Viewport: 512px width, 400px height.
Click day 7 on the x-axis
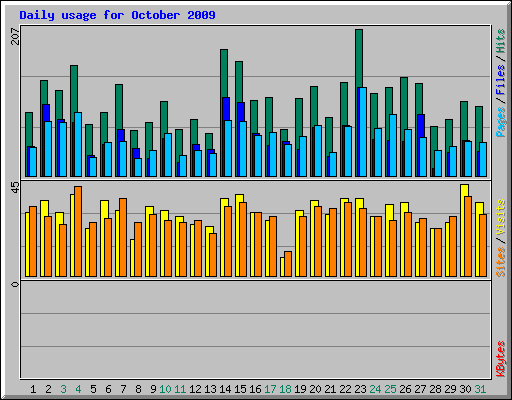tap(123, 389)
